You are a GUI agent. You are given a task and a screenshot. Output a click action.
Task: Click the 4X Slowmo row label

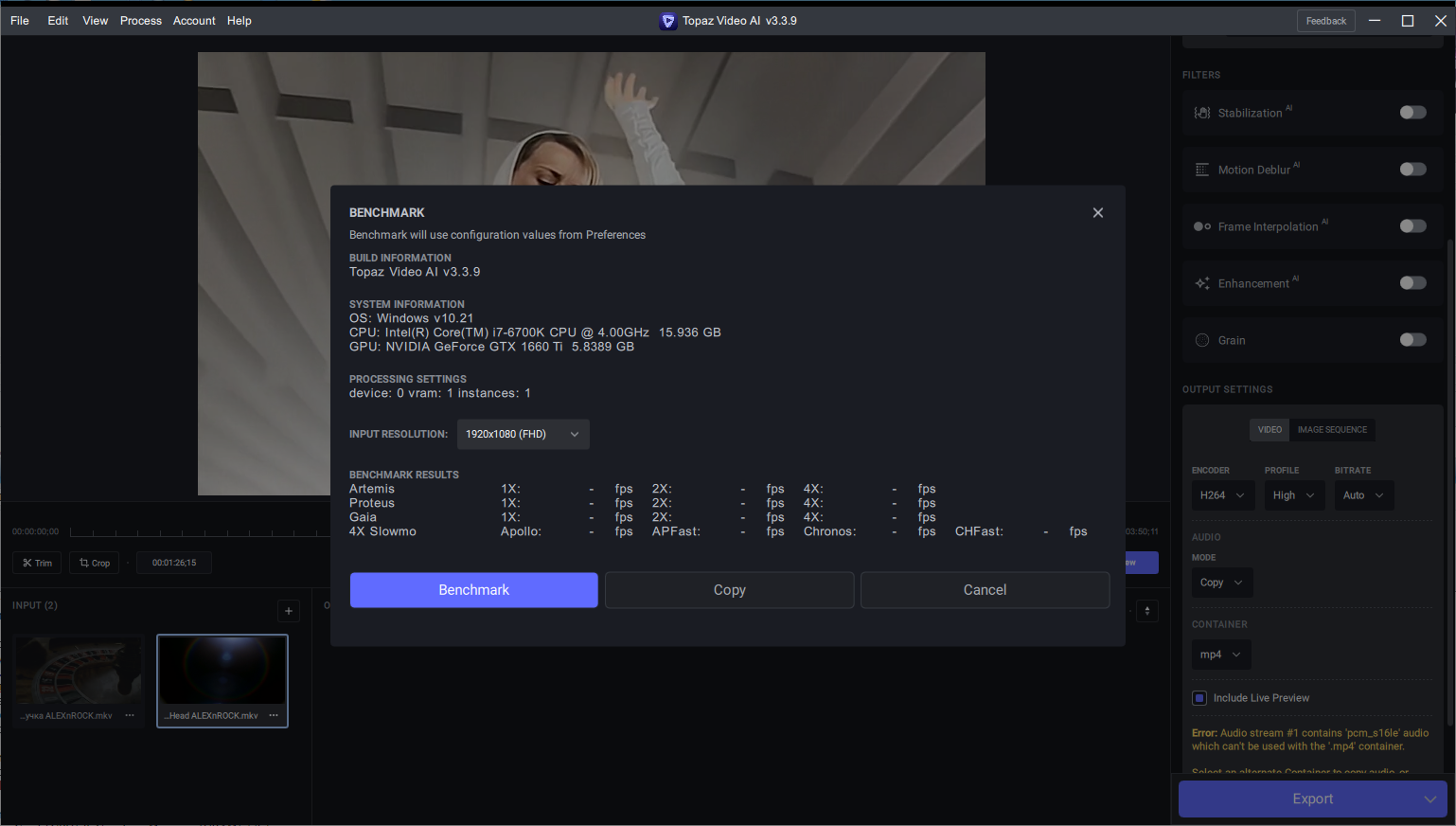pos(382,531)
